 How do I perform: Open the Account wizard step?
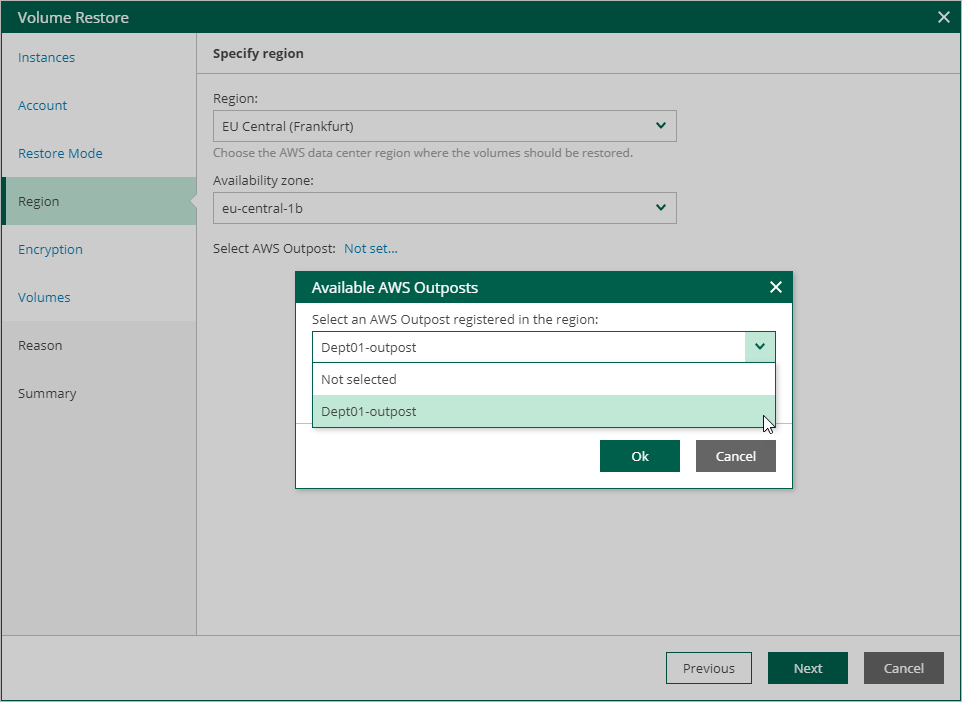(x=42, y=105)
